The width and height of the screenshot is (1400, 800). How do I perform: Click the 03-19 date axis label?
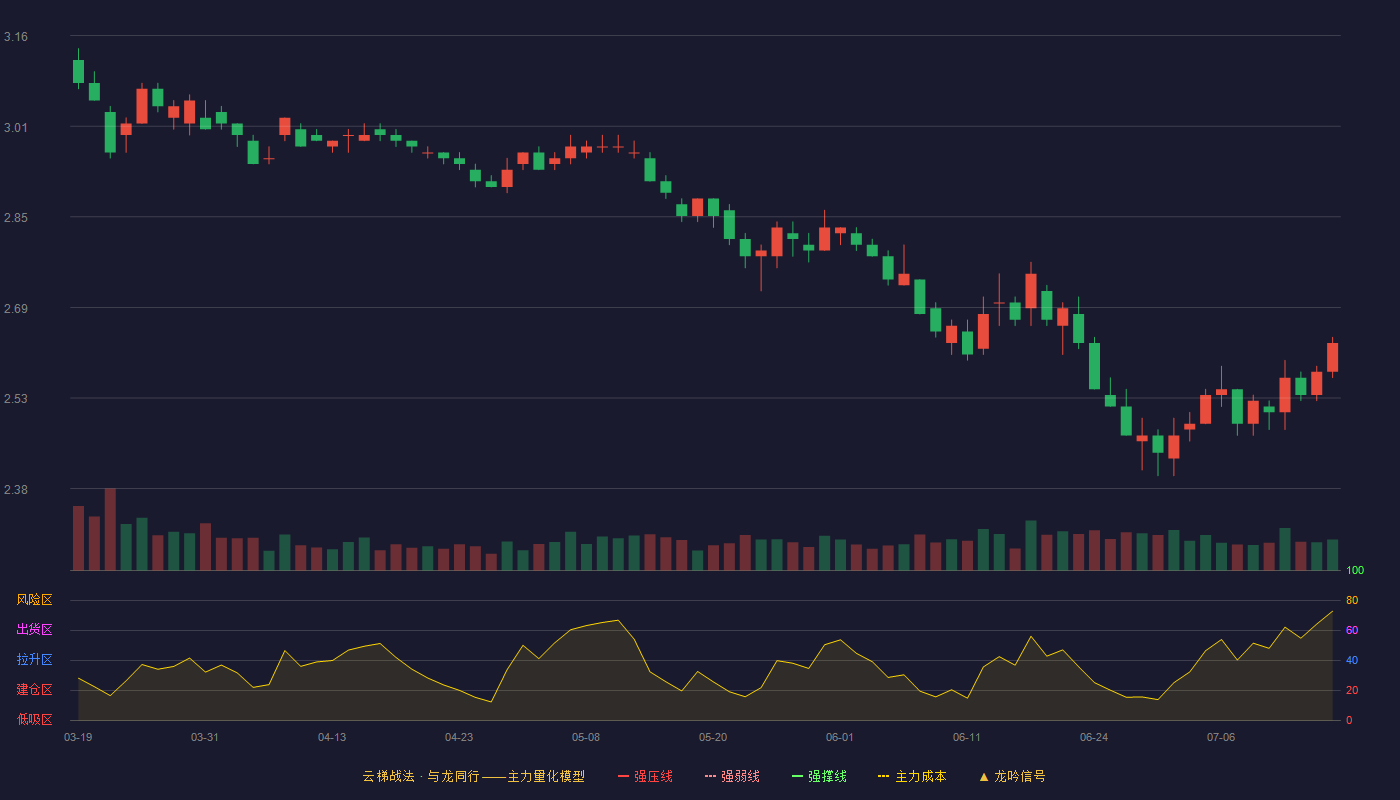[x=78, y=737]
